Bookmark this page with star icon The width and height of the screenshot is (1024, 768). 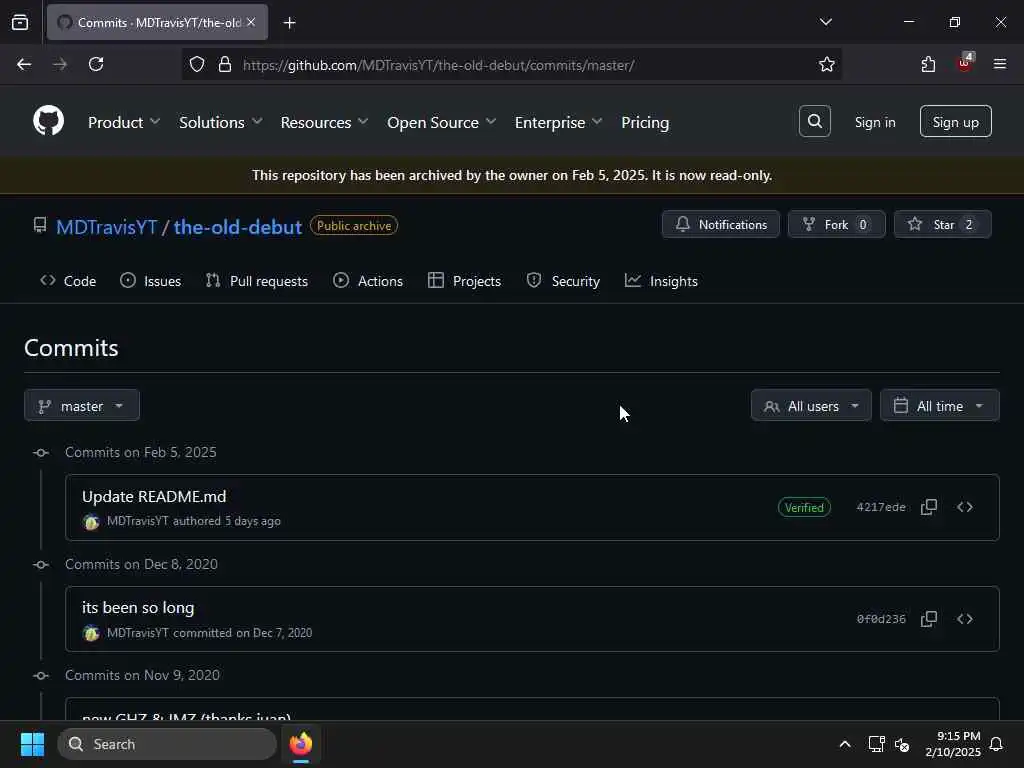[x=826, y=64]
